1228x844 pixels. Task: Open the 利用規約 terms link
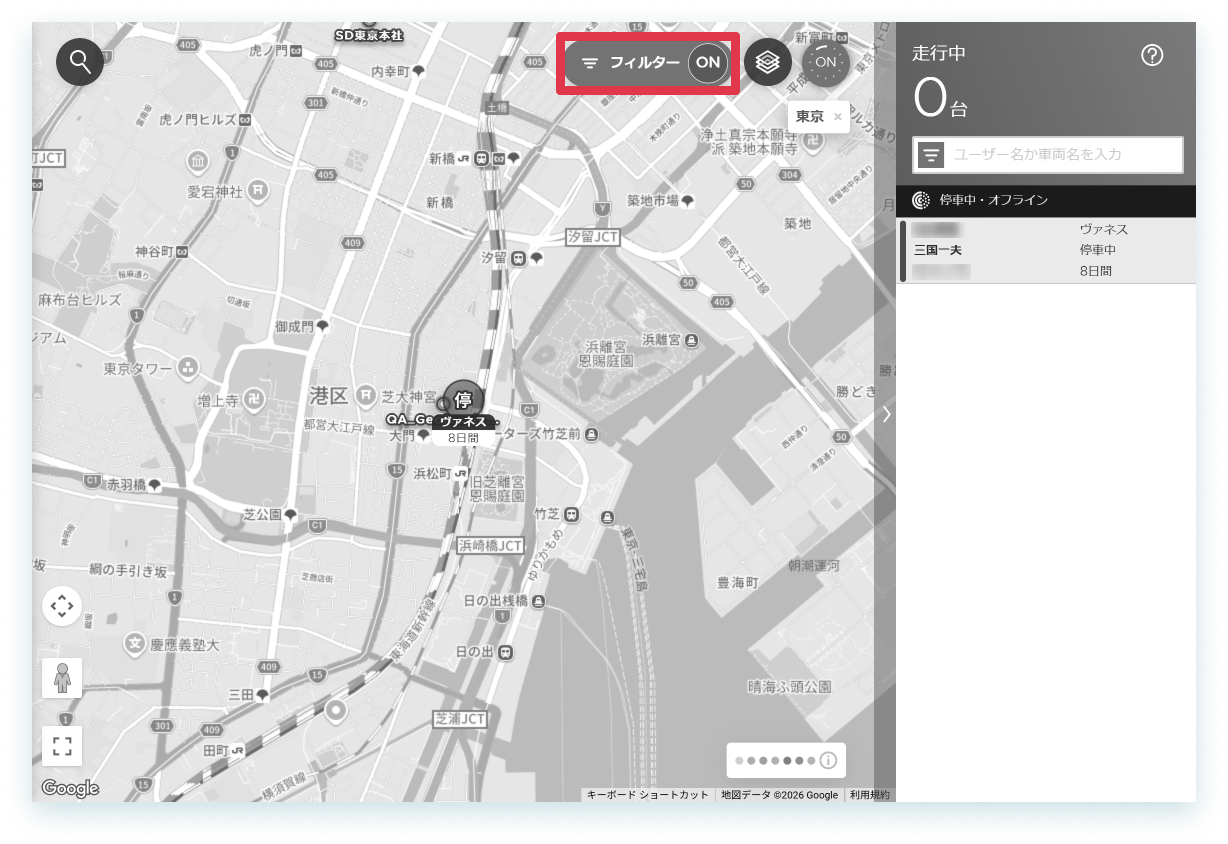(x=868, y=795)
